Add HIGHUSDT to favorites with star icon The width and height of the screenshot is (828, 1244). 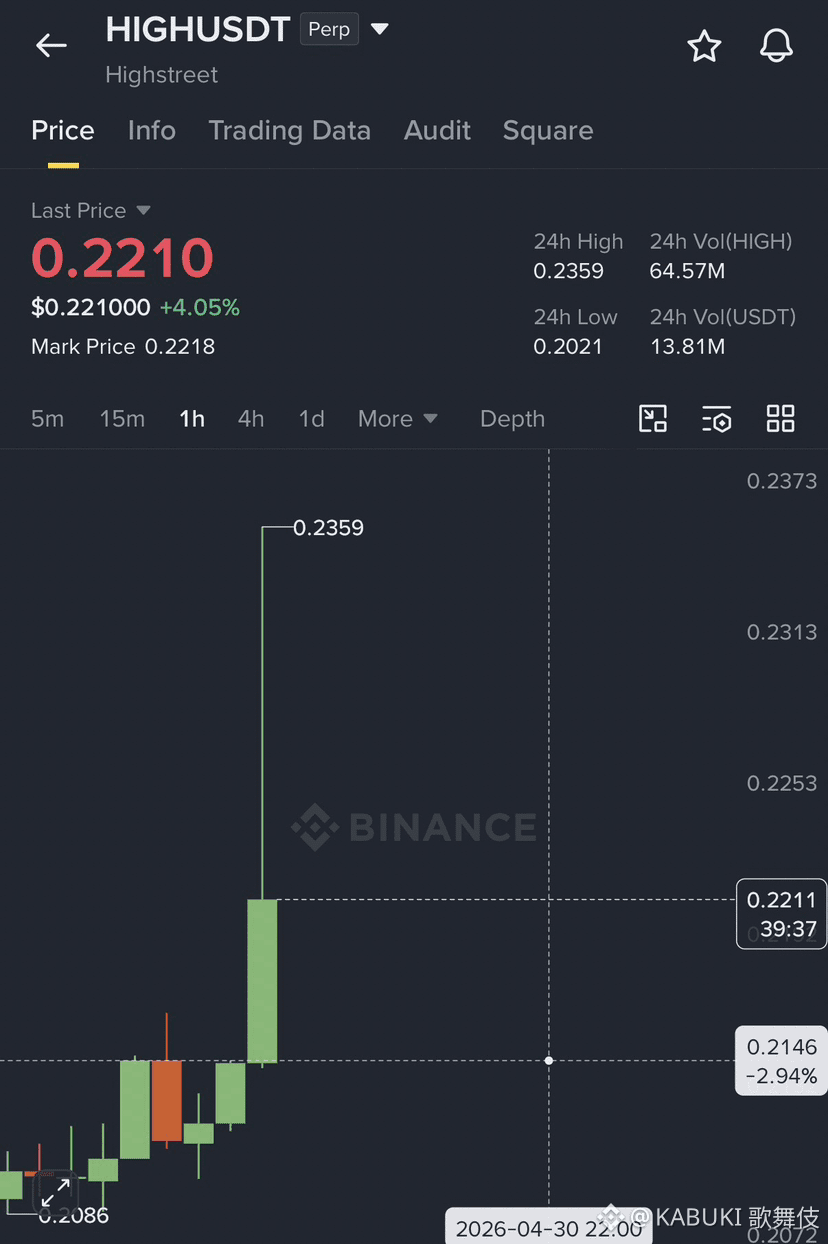coord(704,46)
